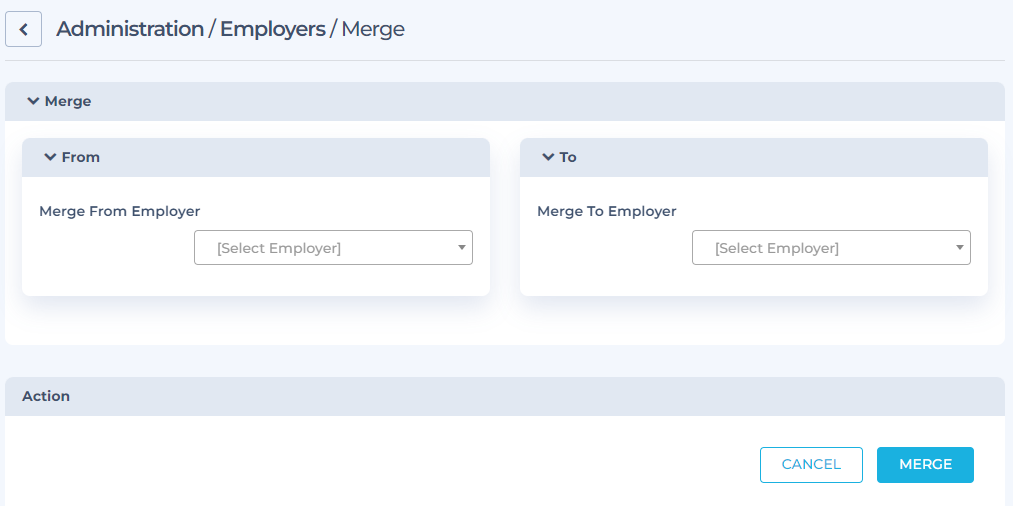Collapse the To panel using its chevron
1013x506 pixels.
pos(548,157)
